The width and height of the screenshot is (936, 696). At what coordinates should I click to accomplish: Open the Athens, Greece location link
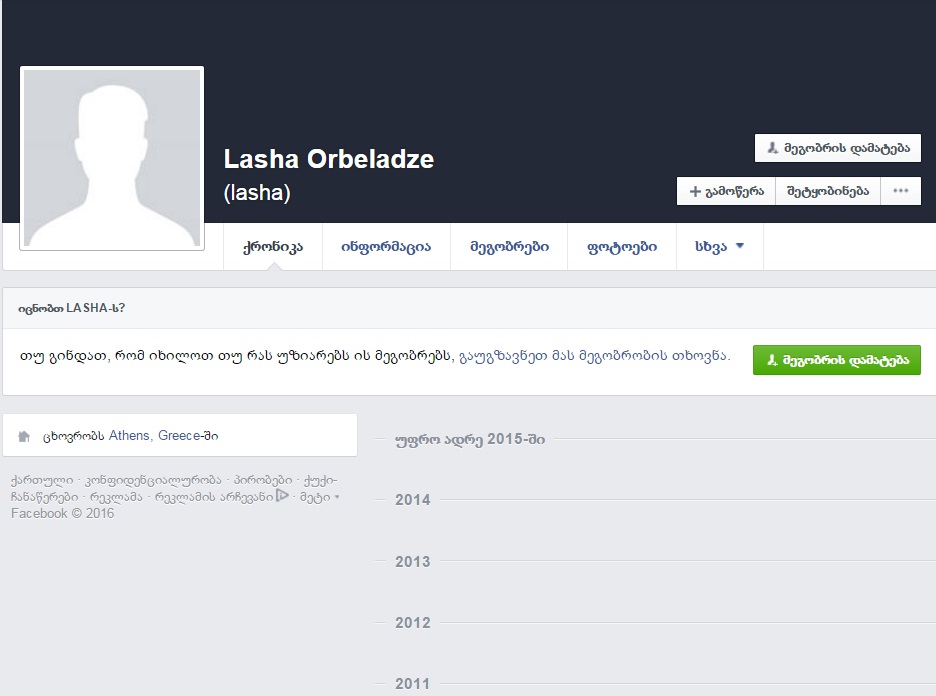coord(155,436)
